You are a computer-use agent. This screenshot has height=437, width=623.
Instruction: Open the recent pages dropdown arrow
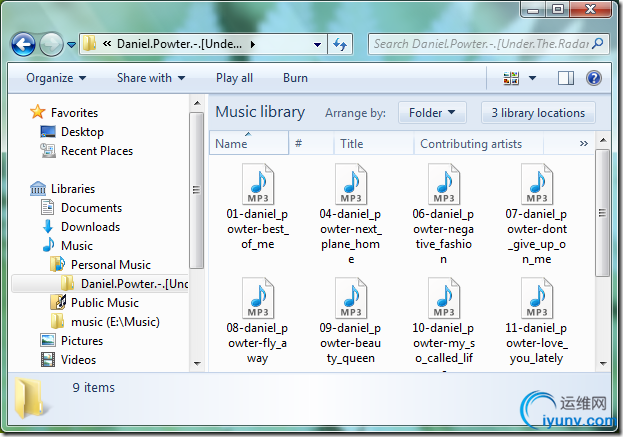coord(72,45)
